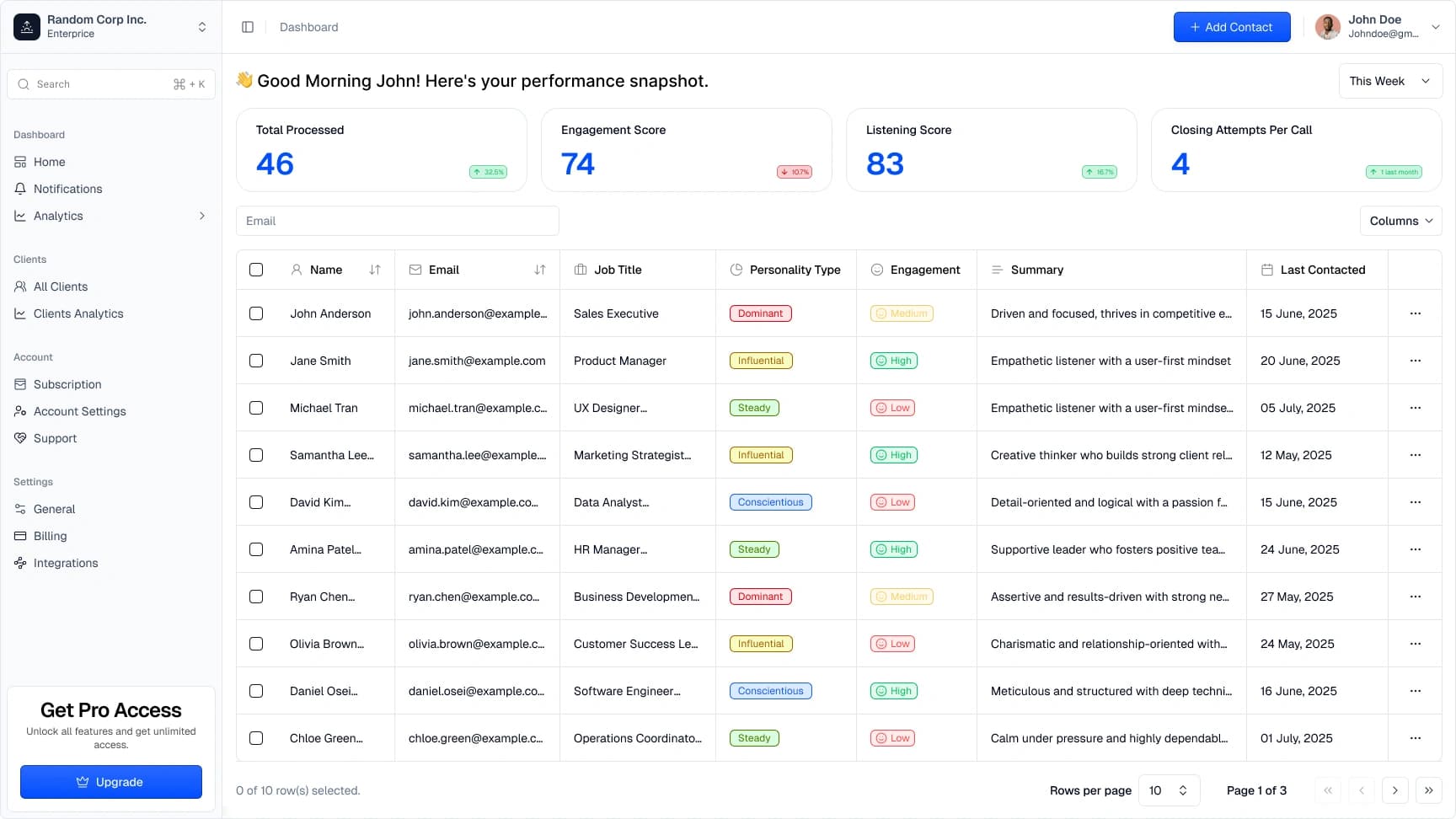Check the Jane Smith row checkbox
Image resolution: width=1456 pixels, height=819 pixels.
pyautogui.click(x=256, y=361)
